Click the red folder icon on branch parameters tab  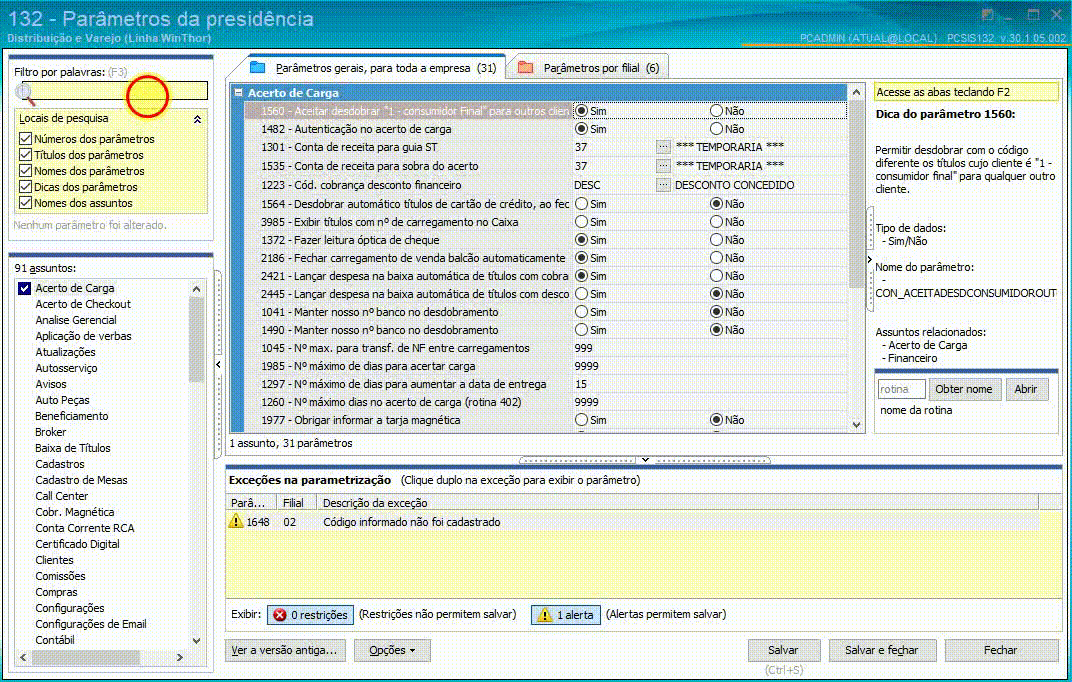pos(525,68)
